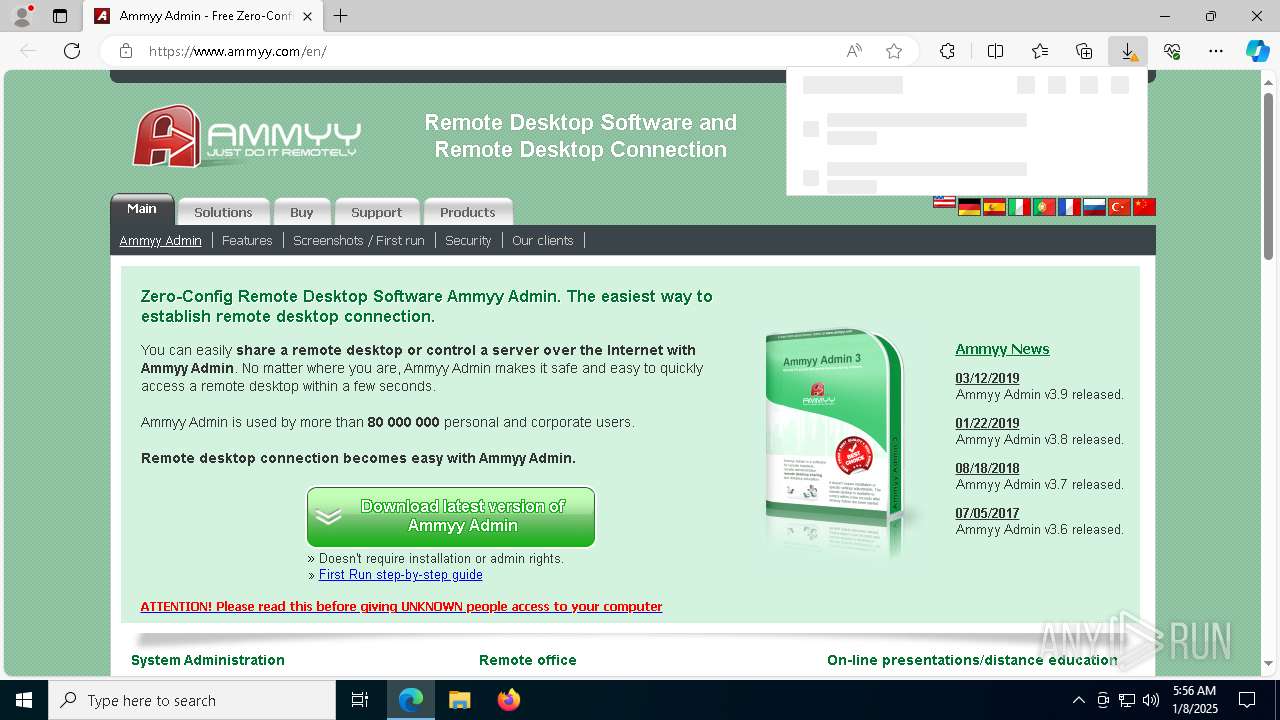1280x720 pixels.
Task: Open Favorites list icon
Action: (1040, 51)
